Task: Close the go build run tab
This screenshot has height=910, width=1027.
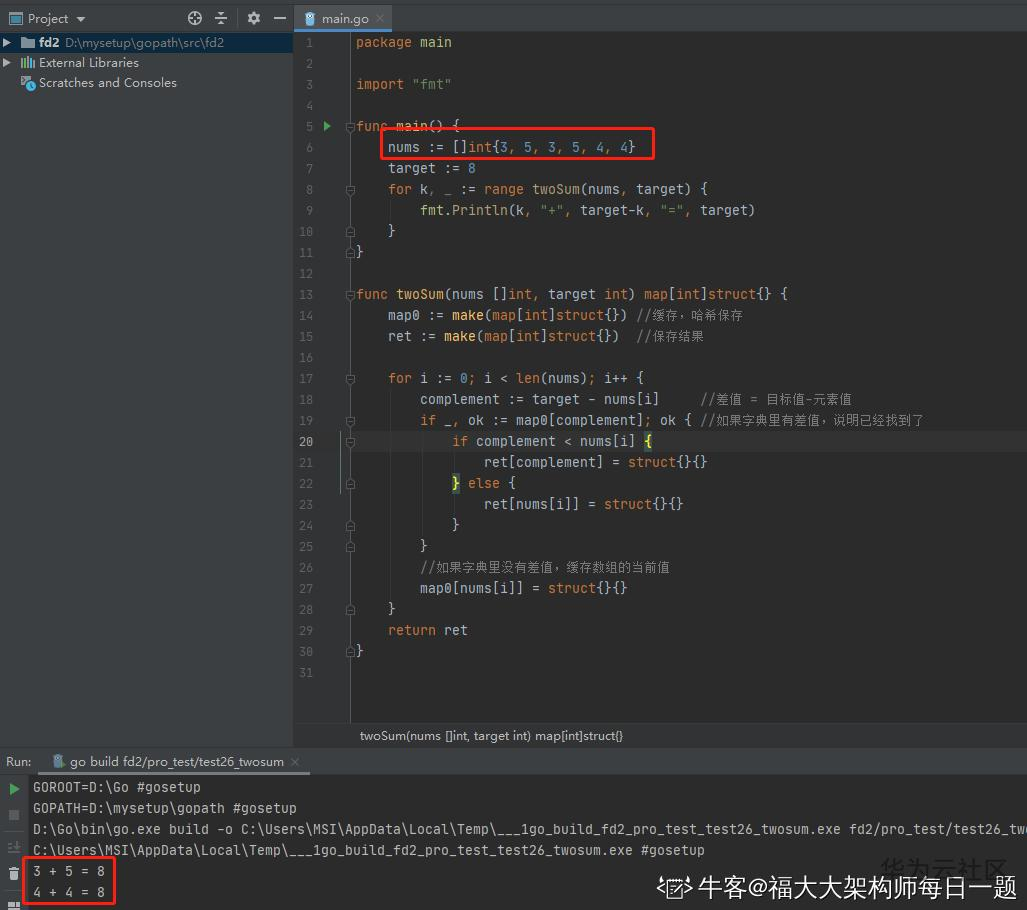Action: pos(295,761)
